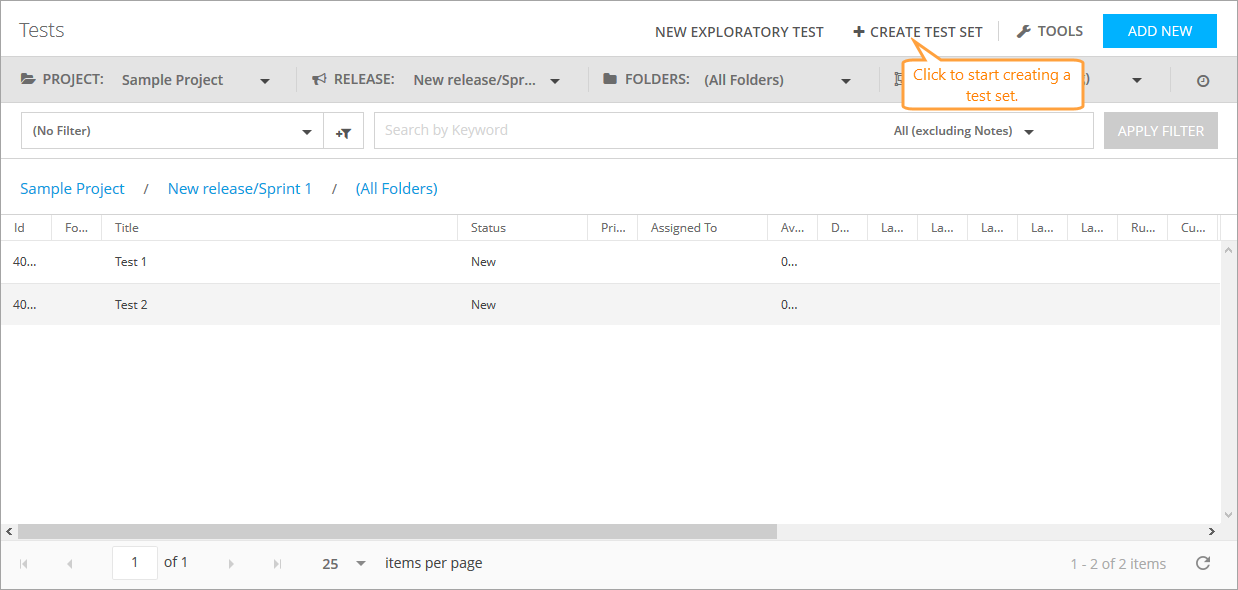Sort by the Assigned To column header

click(x=702, y=228)
